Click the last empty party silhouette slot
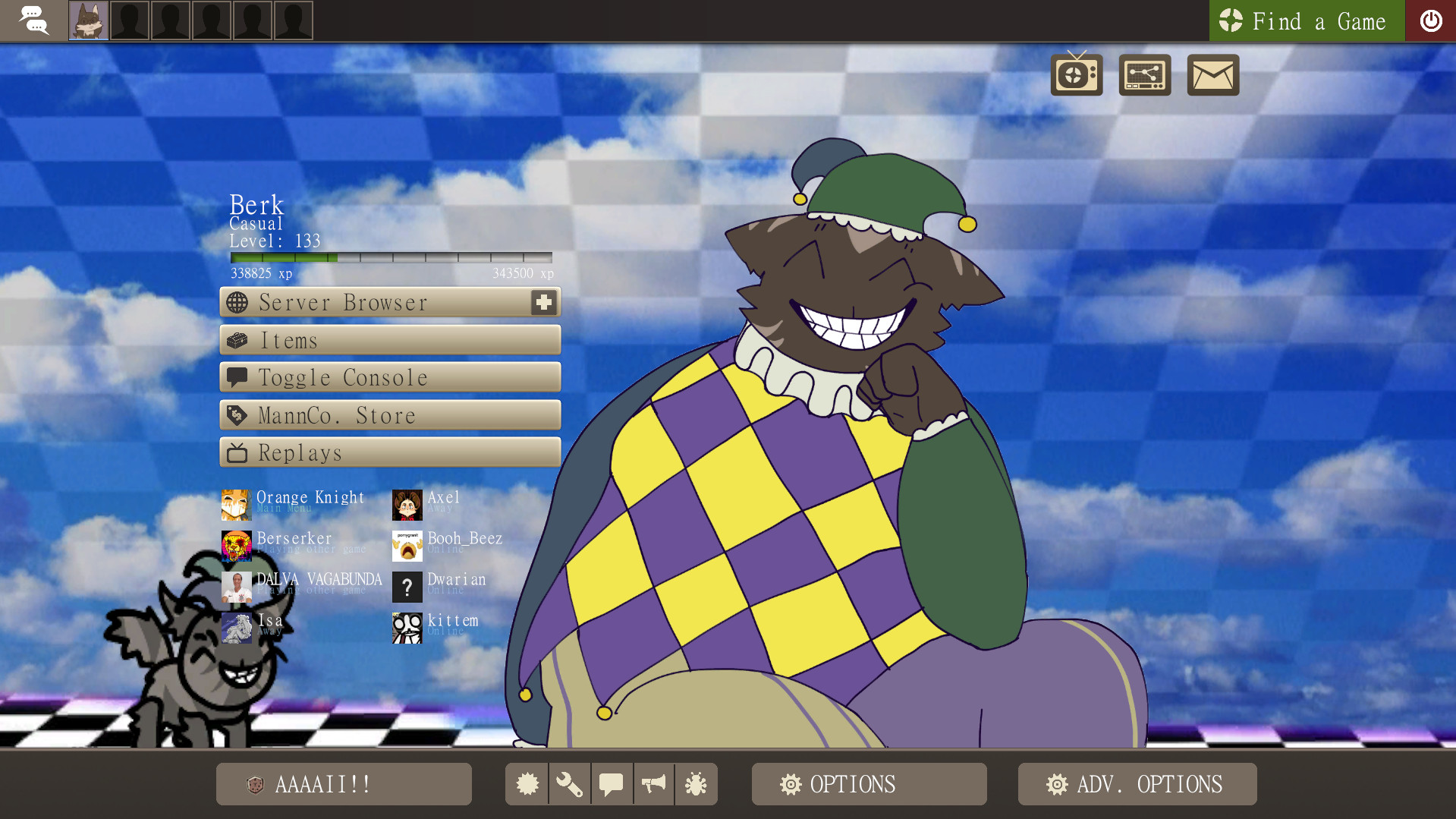Screen dimensions: 1456x819 [294, 20]
